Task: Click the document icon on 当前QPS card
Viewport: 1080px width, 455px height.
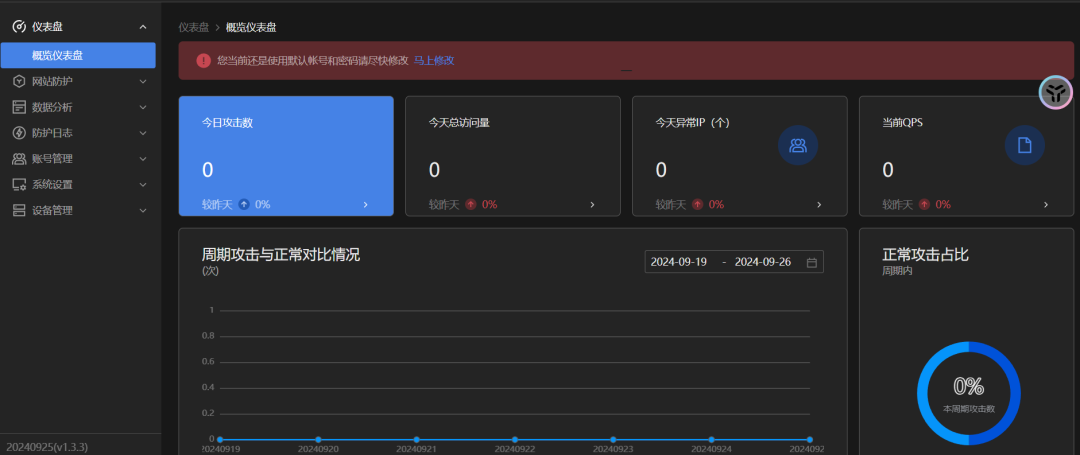Action: 1024,146
